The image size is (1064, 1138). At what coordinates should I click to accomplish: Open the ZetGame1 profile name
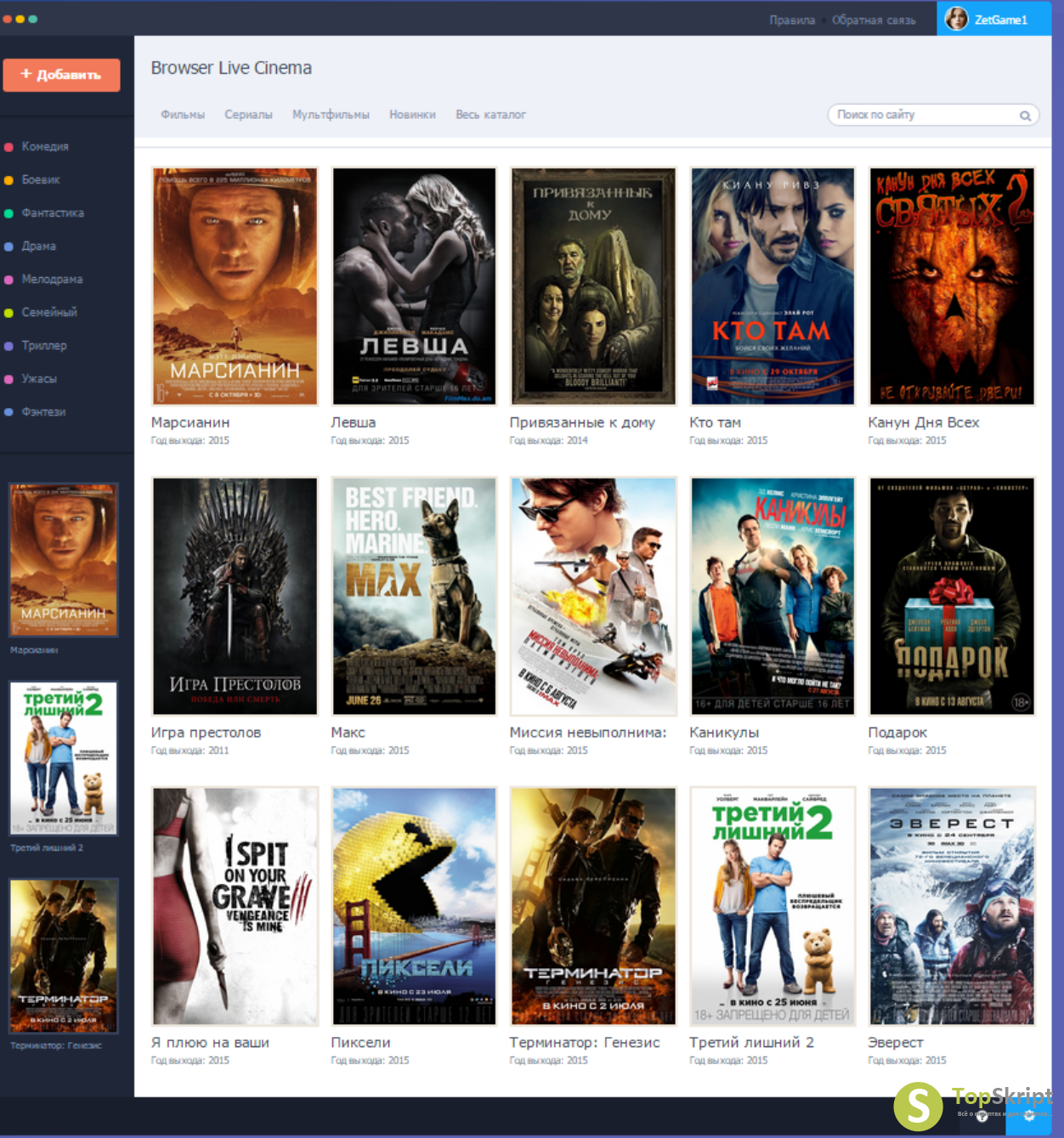tap(1001, 20)
